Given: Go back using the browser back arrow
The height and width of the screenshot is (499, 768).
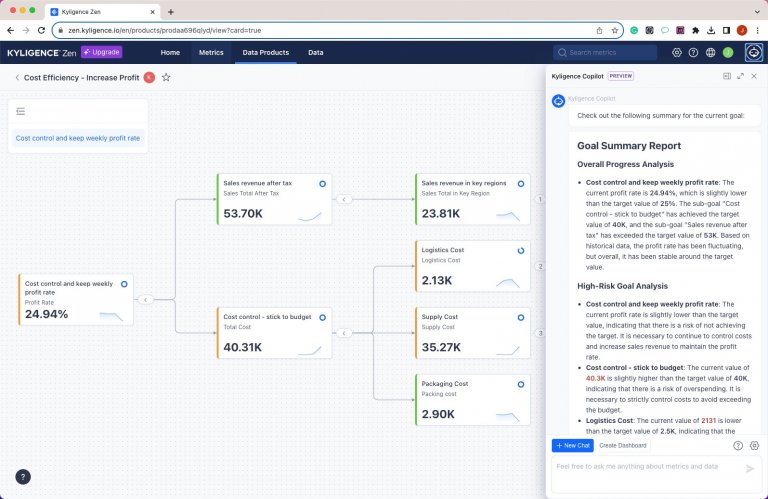Looking at the screenshot, I should pos(10,30).
